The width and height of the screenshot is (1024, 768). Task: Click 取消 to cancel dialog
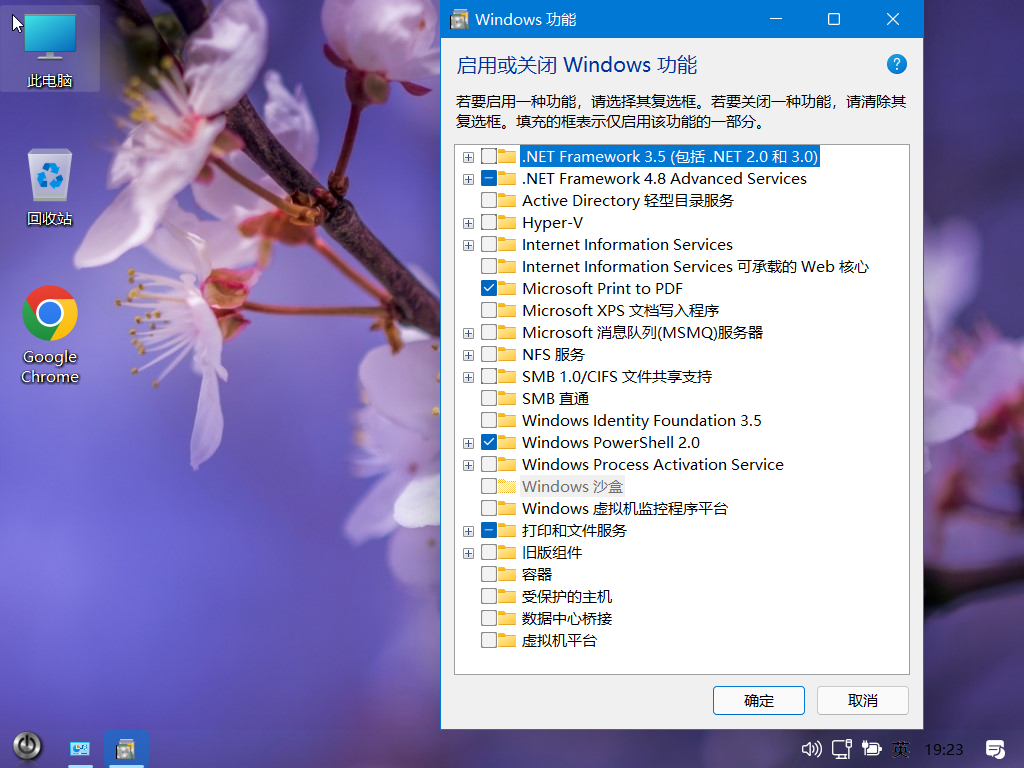[863, 701]
